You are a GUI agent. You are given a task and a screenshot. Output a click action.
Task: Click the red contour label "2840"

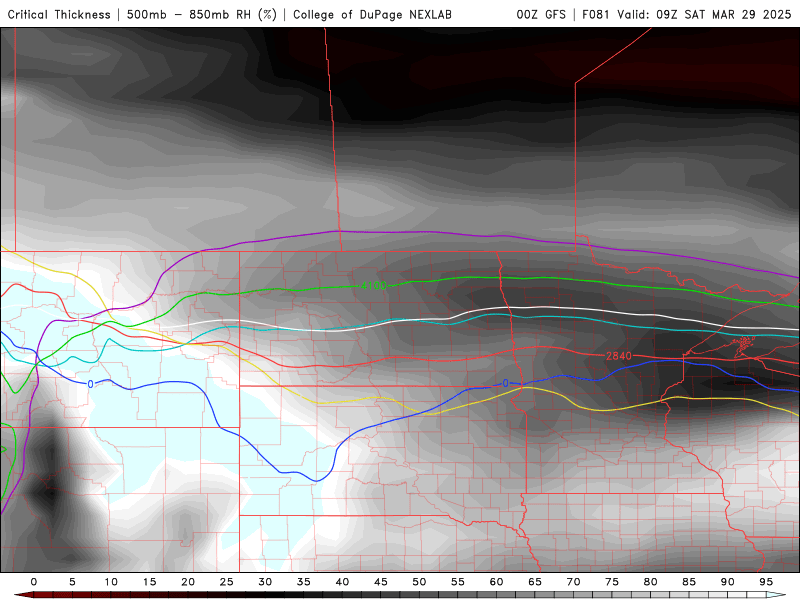click(x=619, y=356)
